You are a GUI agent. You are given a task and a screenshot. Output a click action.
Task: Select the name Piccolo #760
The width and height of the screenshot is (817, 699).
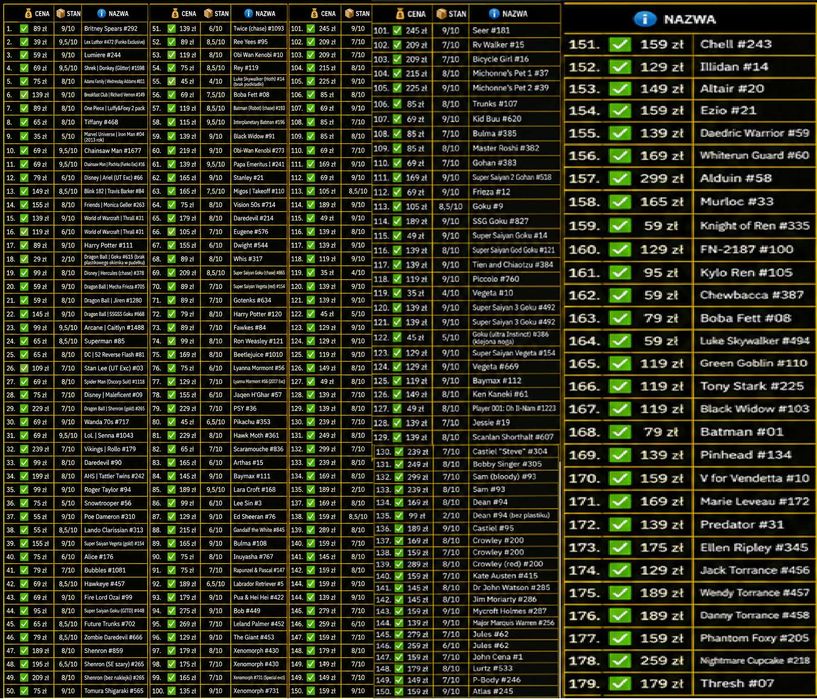[x=496, y=279]
